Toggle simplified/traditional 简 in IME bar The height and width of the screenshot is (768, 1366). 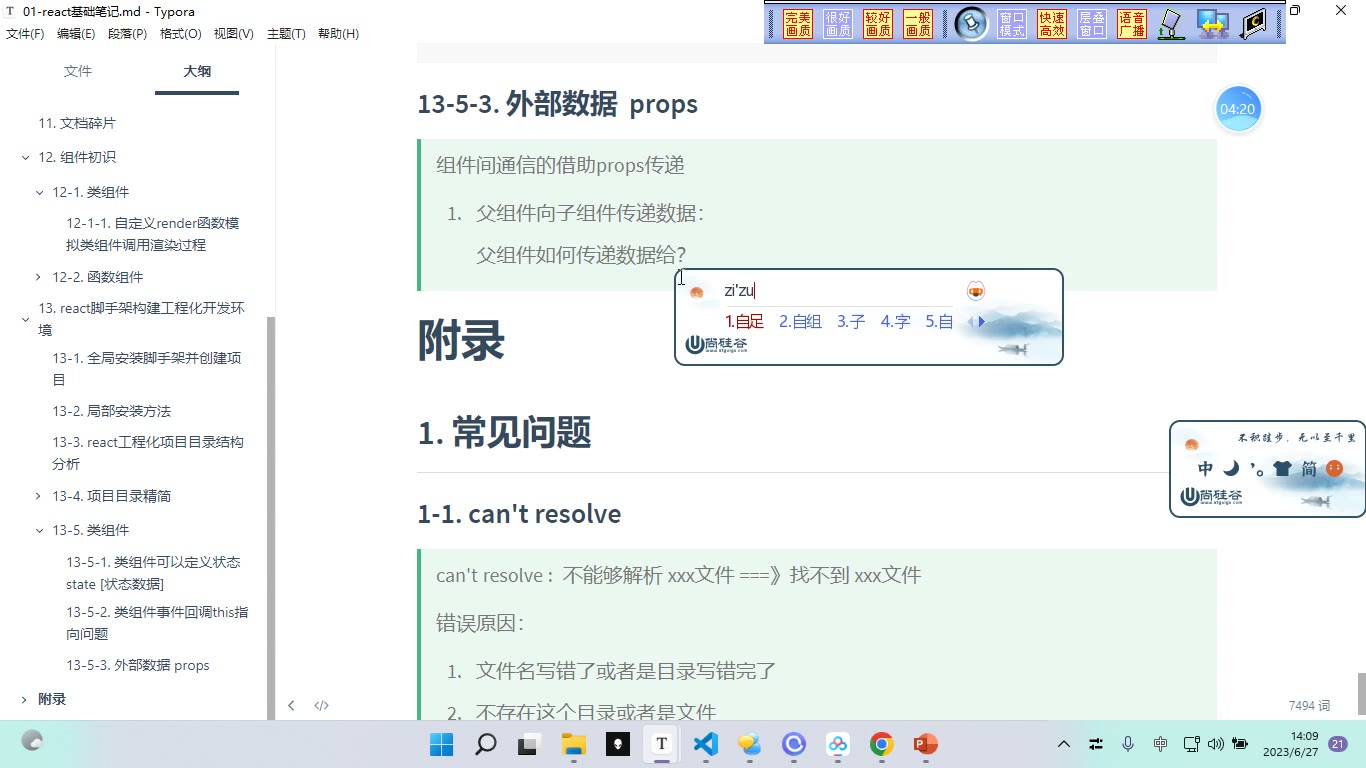click(1309, 468)
